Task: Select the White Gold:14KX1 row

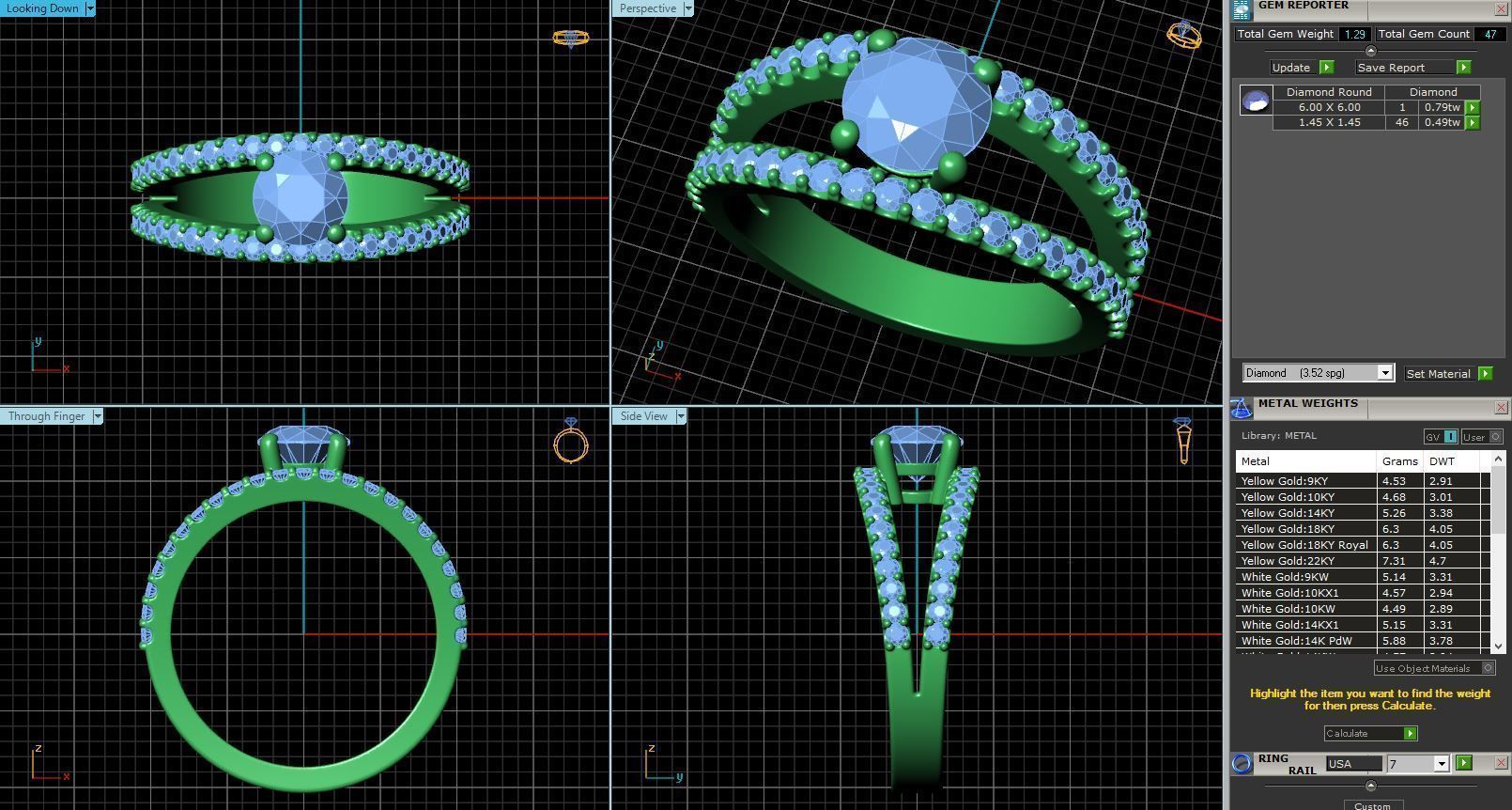Action: point(1362,625)
